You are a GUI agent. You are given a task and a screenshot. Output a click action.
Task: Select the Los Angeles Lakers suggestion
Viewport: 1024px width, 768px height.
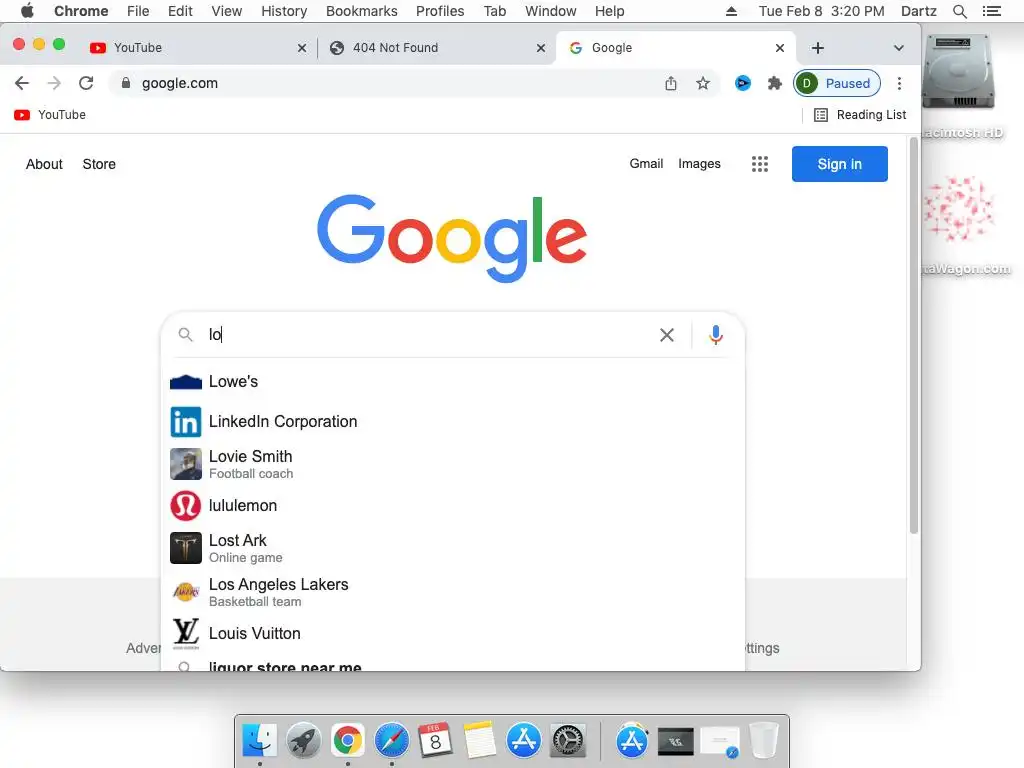pos(452,592)
